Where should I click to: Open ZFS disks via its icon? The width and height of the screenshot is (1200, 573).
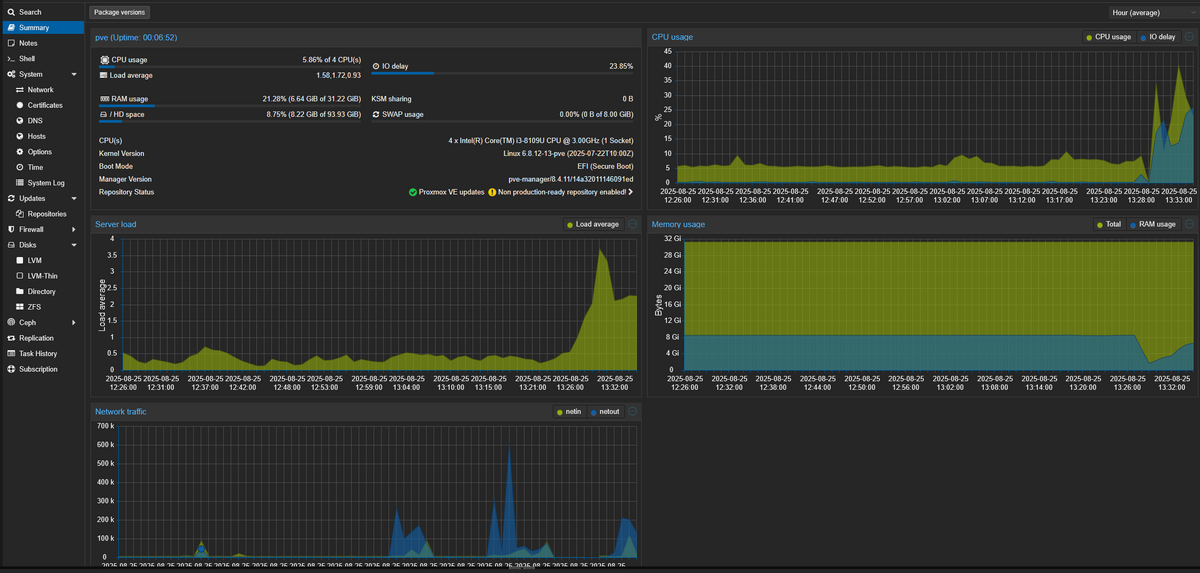pyautogui.click(x=19, y=307)
